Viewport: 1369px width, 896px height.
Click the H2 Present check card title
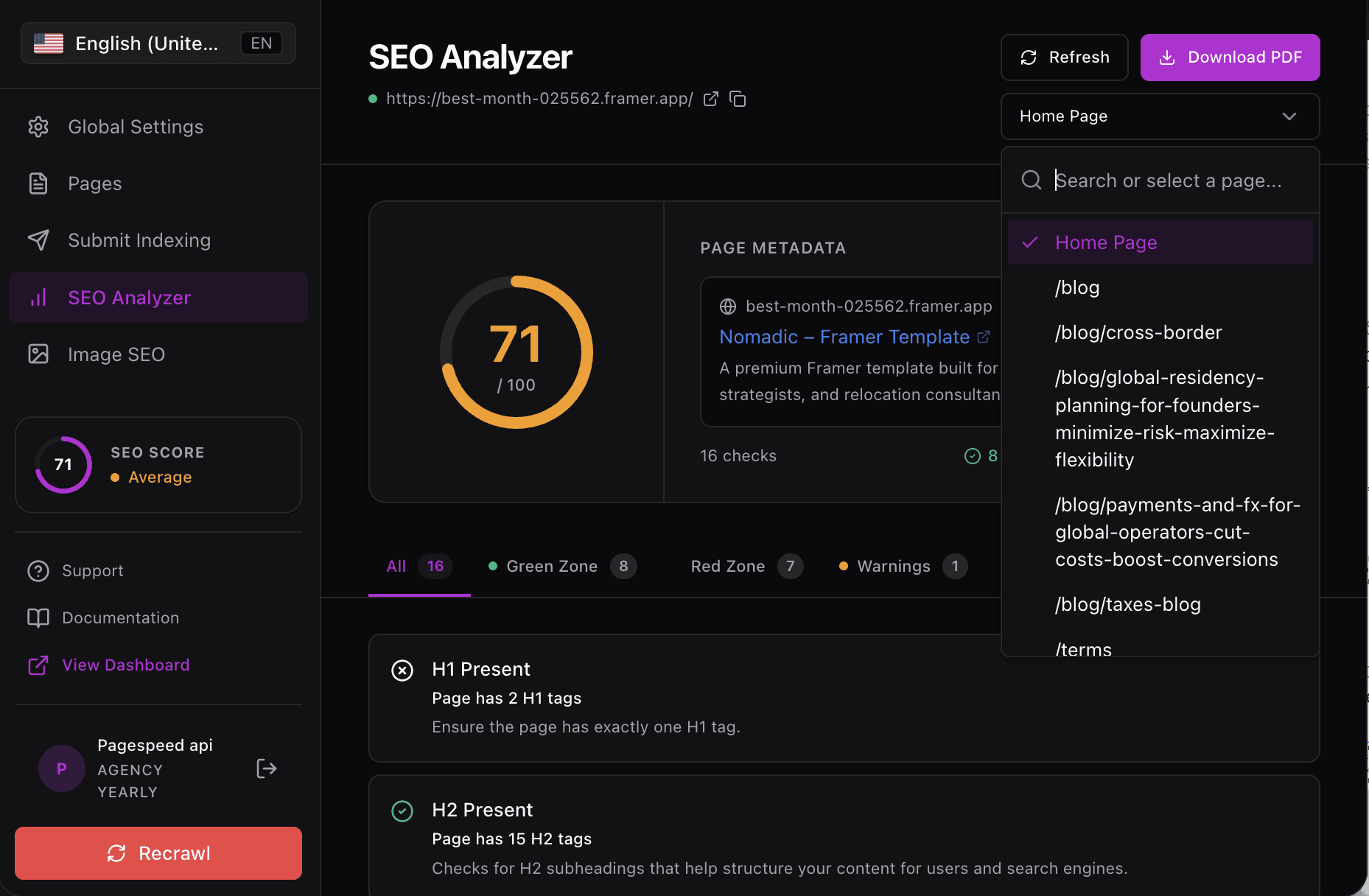(483, 810)
